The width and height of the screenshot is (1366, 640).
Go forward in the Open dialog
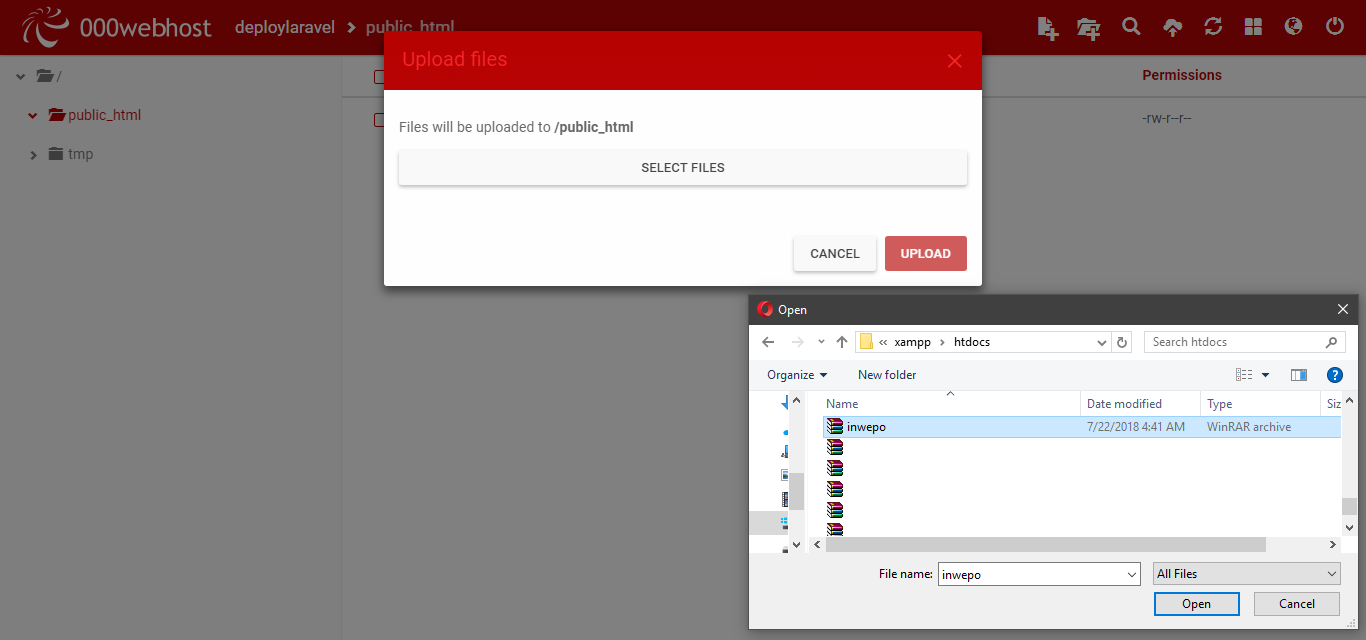[797, 342]
